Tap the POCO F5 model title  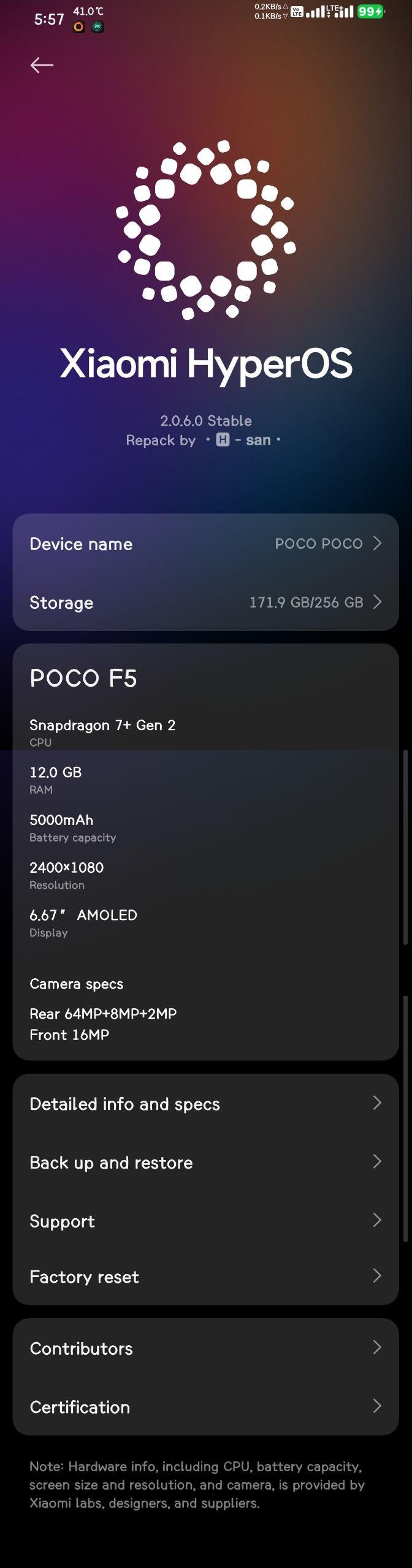pyautogui.click(x=83, y=678)
